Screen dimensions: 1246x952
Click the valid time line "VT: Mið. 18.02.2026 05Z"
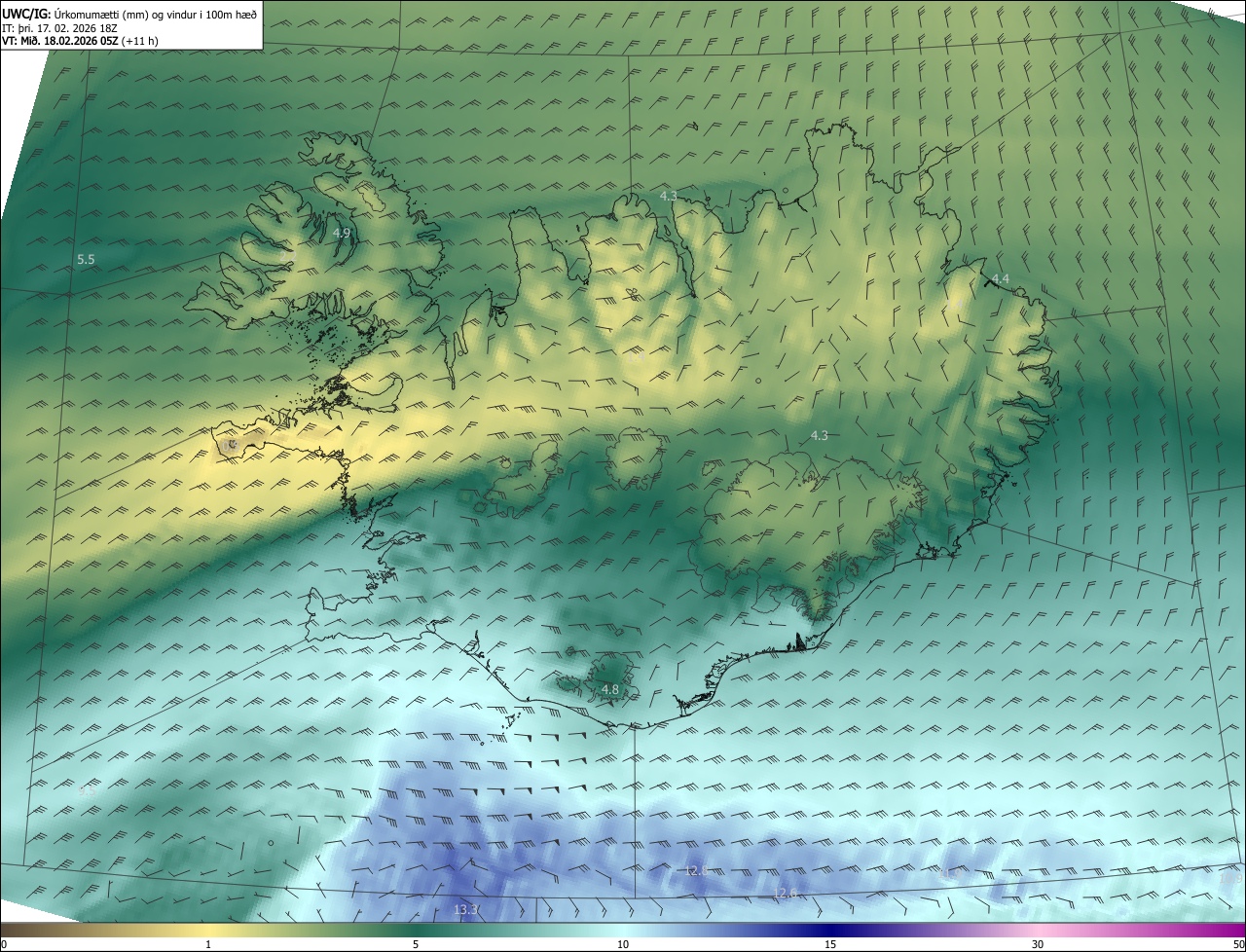(61, 41)
